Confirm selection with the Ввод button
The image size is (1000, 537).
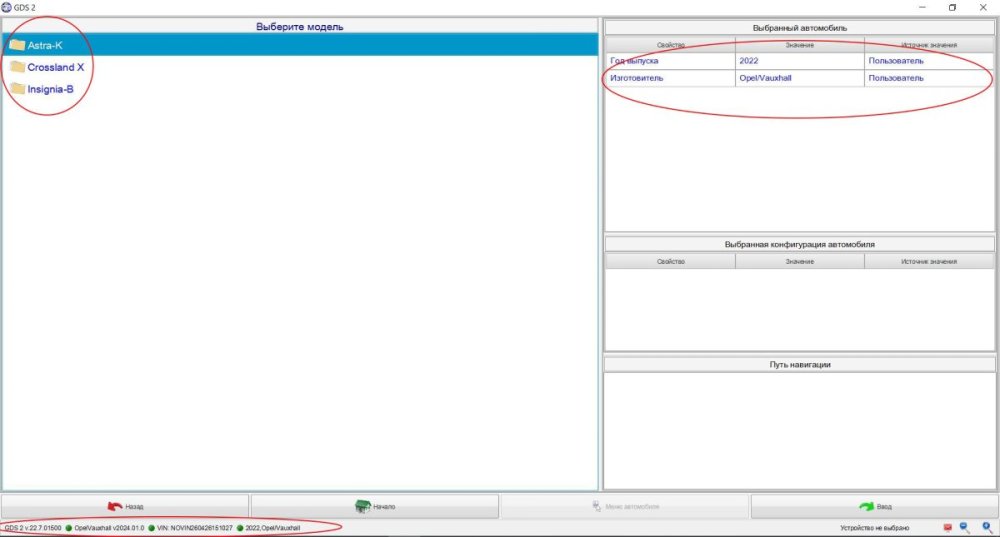(874, 506)
